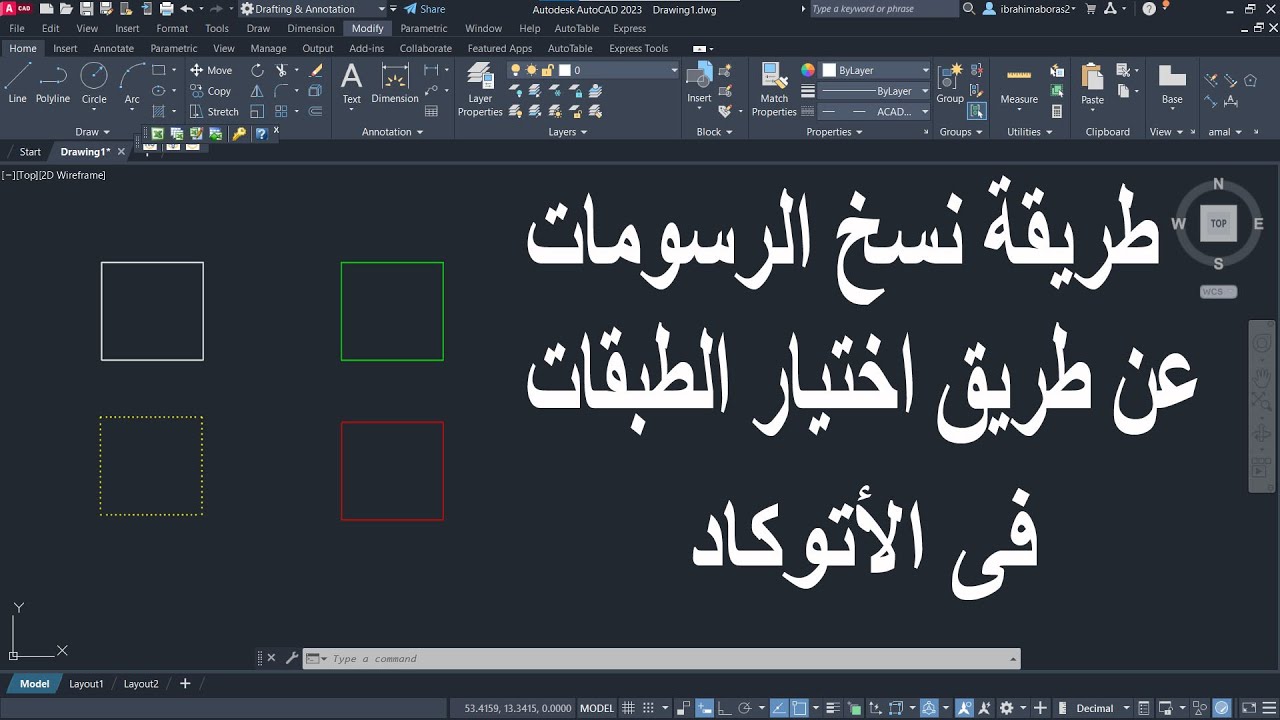Toggle snap mode in status bar
This screenshot has width=1280, height=720.
point(650,708)
